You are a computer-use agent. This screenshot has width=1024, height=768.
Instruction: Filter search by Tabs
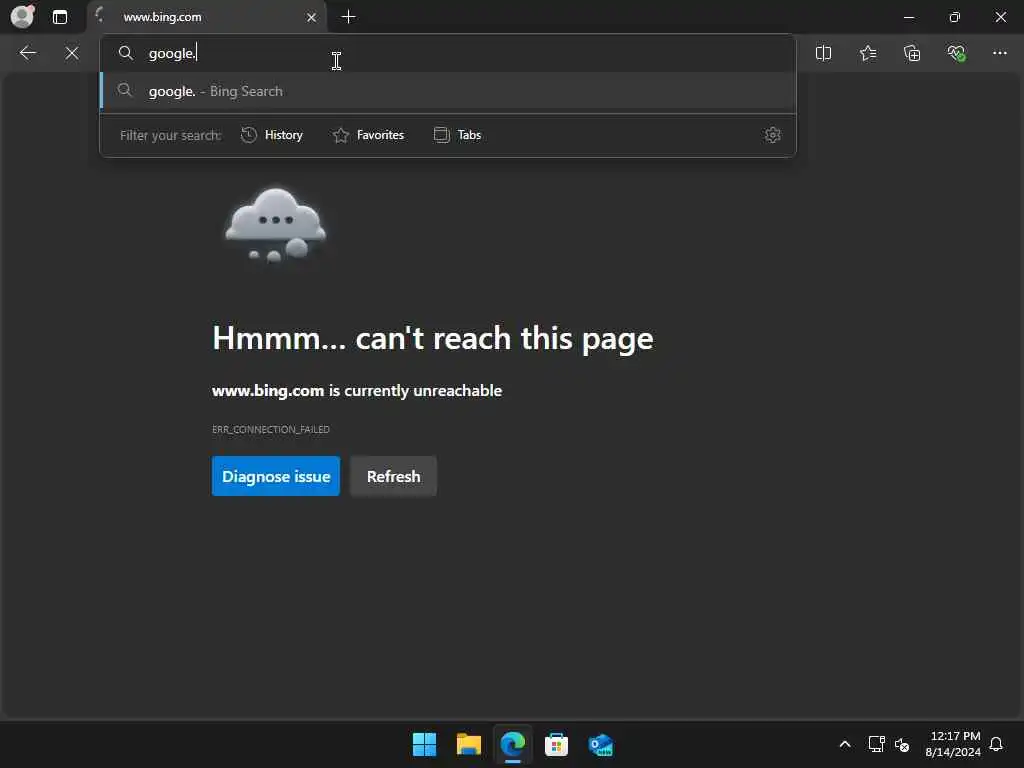point(458,135)
